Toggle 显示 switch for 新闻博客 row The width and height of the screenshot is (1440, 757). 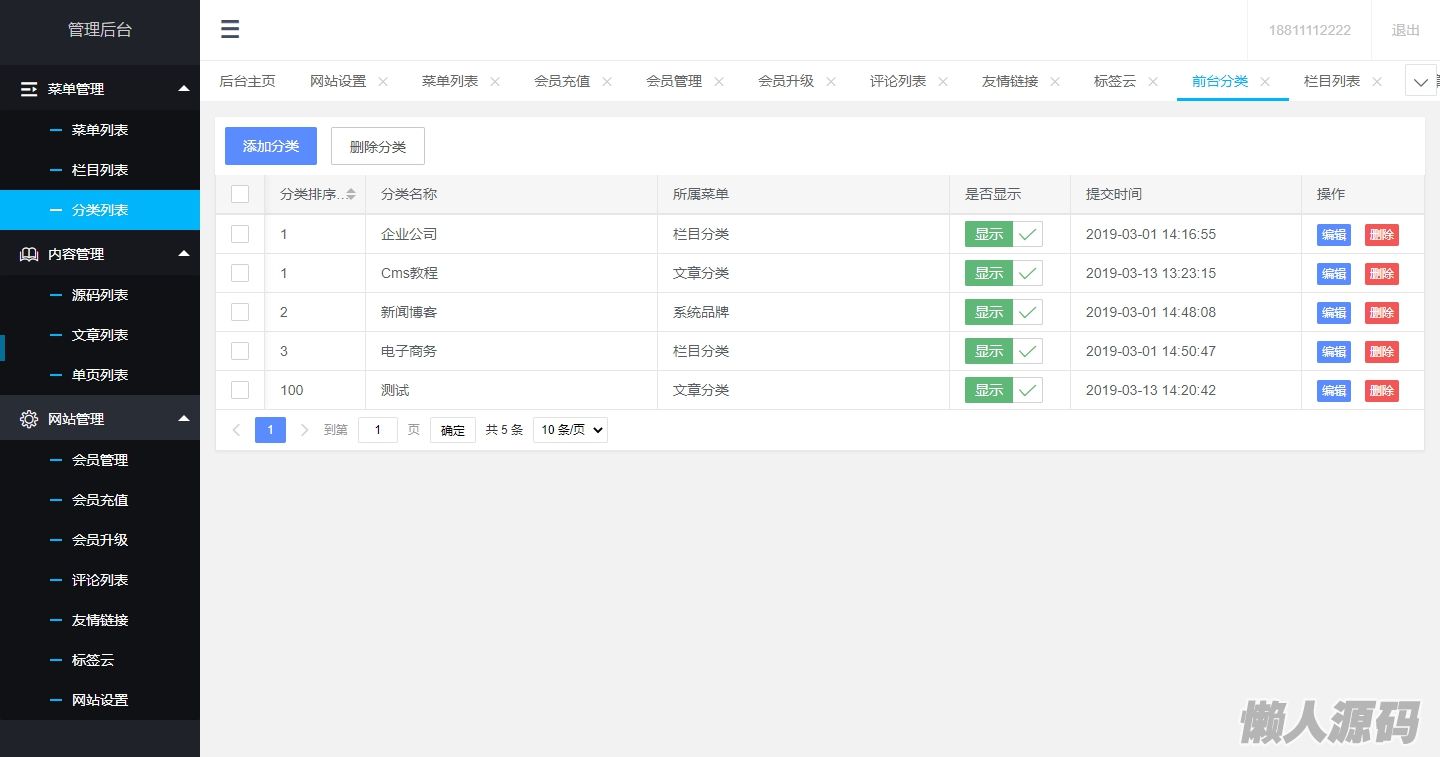[1003, 312]
